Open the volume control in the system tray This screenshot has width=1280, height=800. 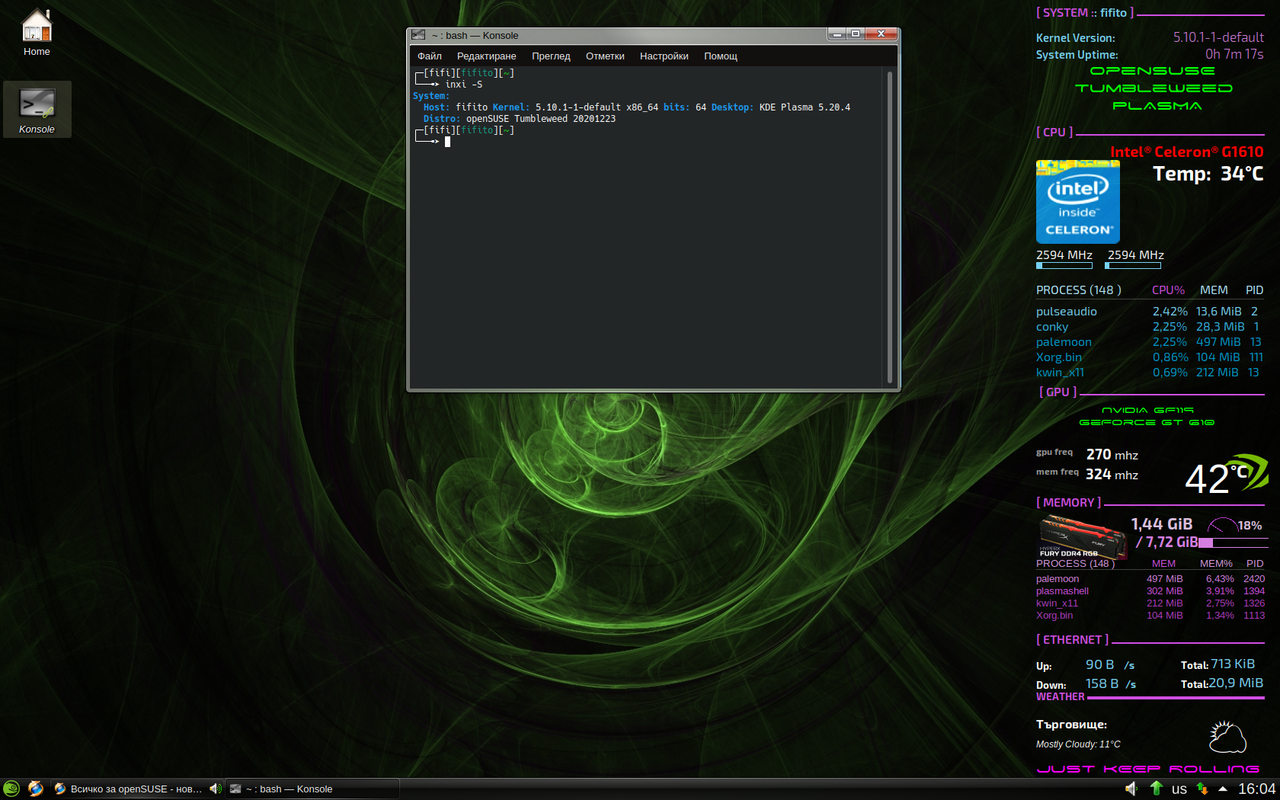click(x=1131, y=789)
